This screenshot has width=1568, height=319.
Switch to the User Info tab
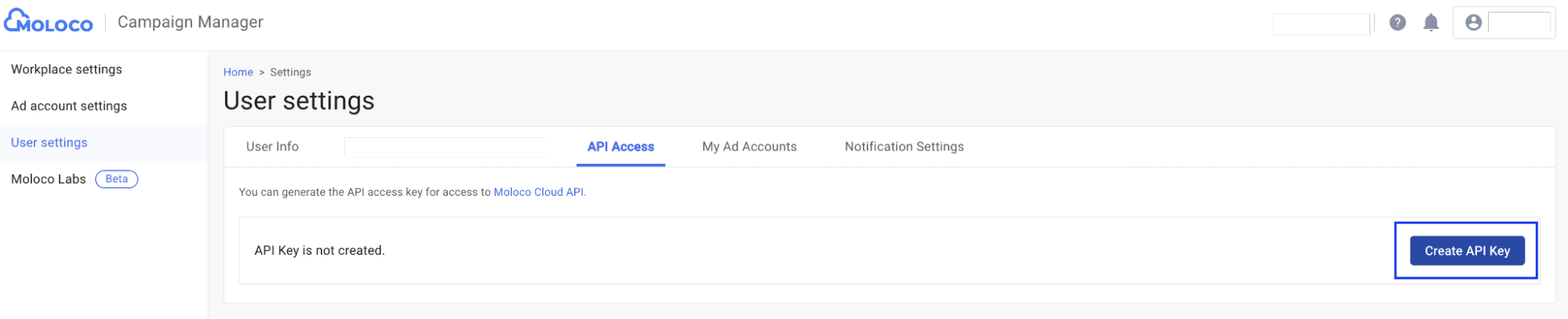coord(272,147)
